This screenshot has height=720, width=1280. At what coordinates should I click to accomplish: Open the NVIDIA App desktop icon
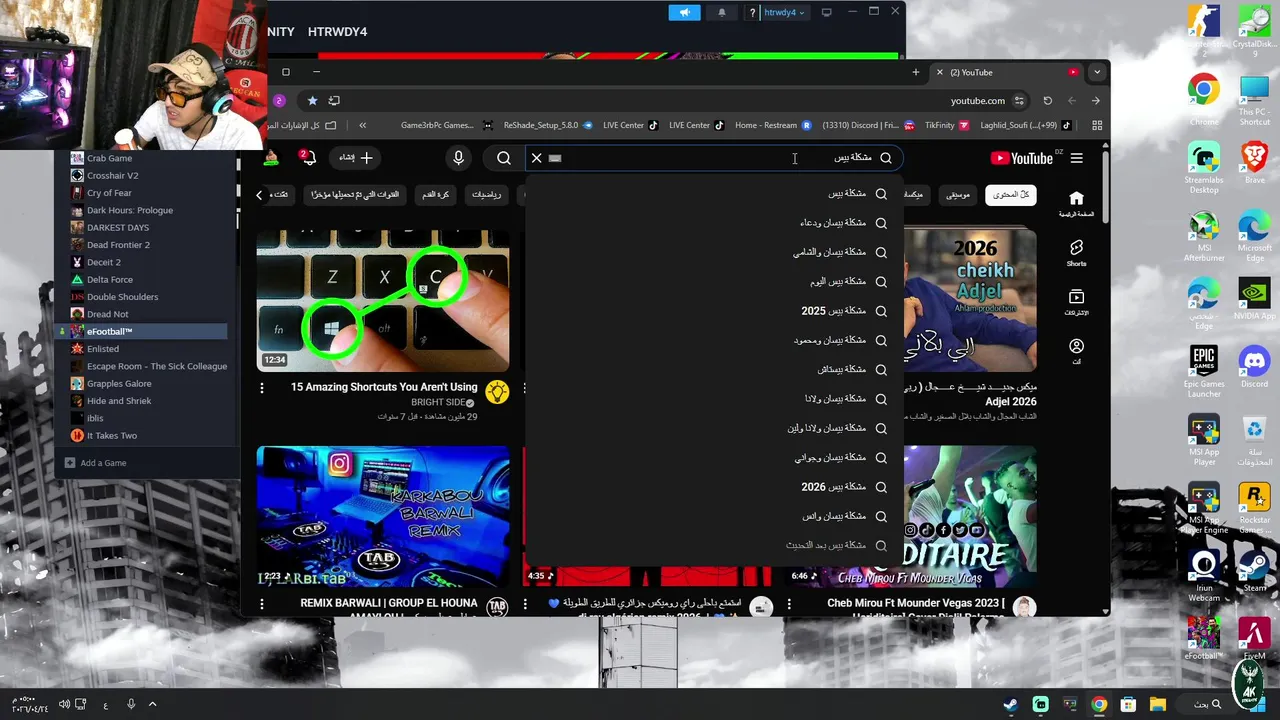1254,299
